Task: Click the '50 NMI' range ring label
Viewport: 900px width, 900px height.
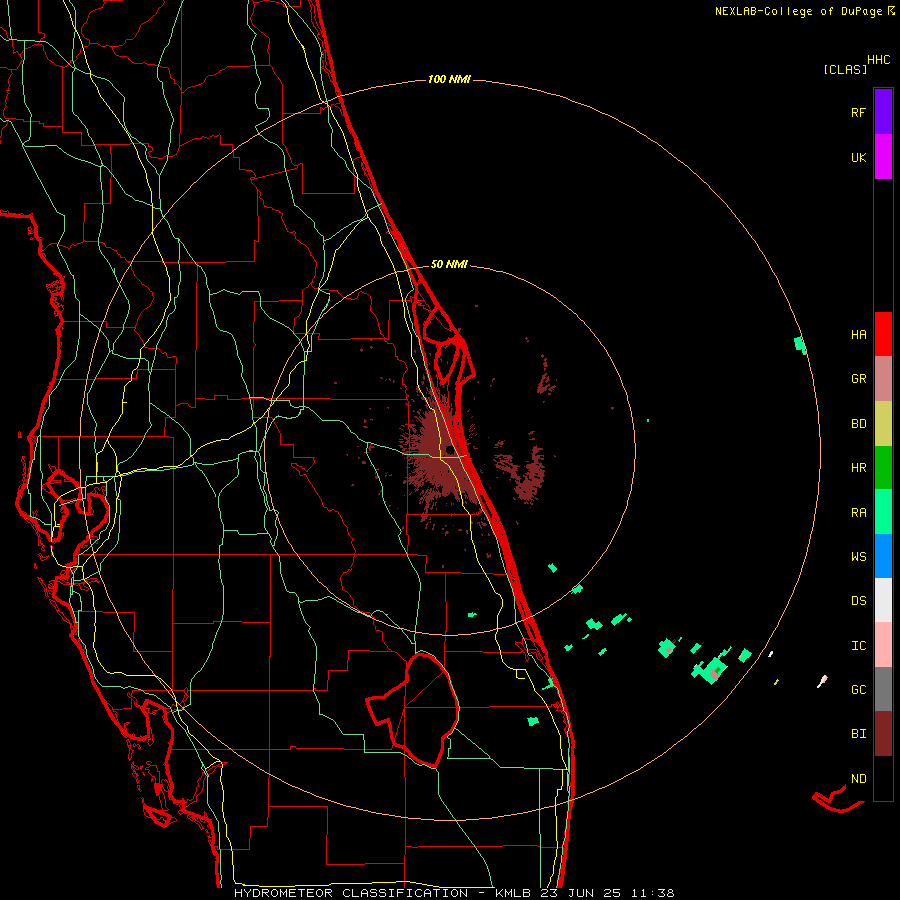Action: 449,265
